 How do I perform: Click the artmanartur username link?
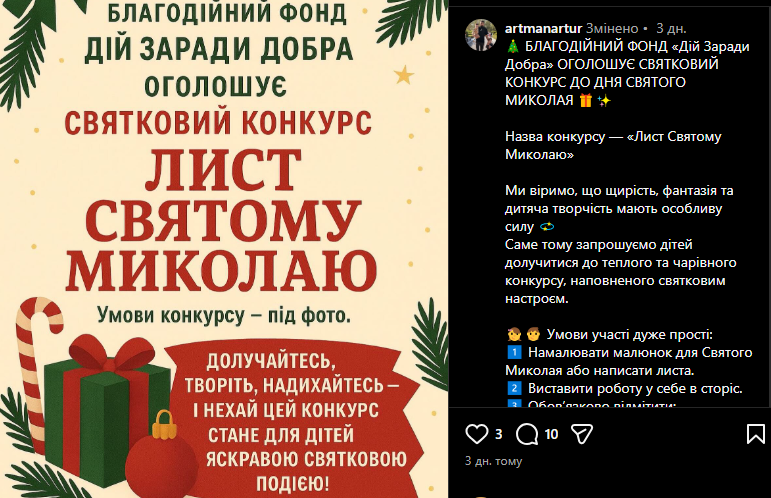(543, 29)
